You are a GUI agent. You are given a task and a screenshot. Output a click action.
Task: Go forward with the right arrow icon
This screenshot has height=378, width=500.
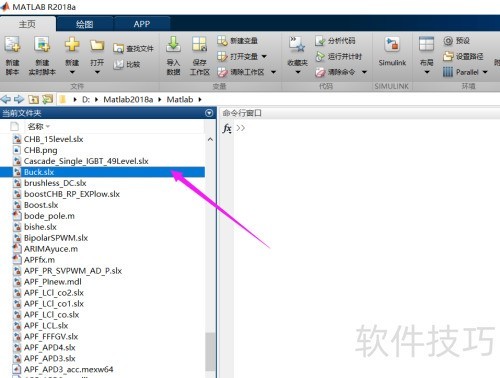pyautogui.click(x=19, y=99)
